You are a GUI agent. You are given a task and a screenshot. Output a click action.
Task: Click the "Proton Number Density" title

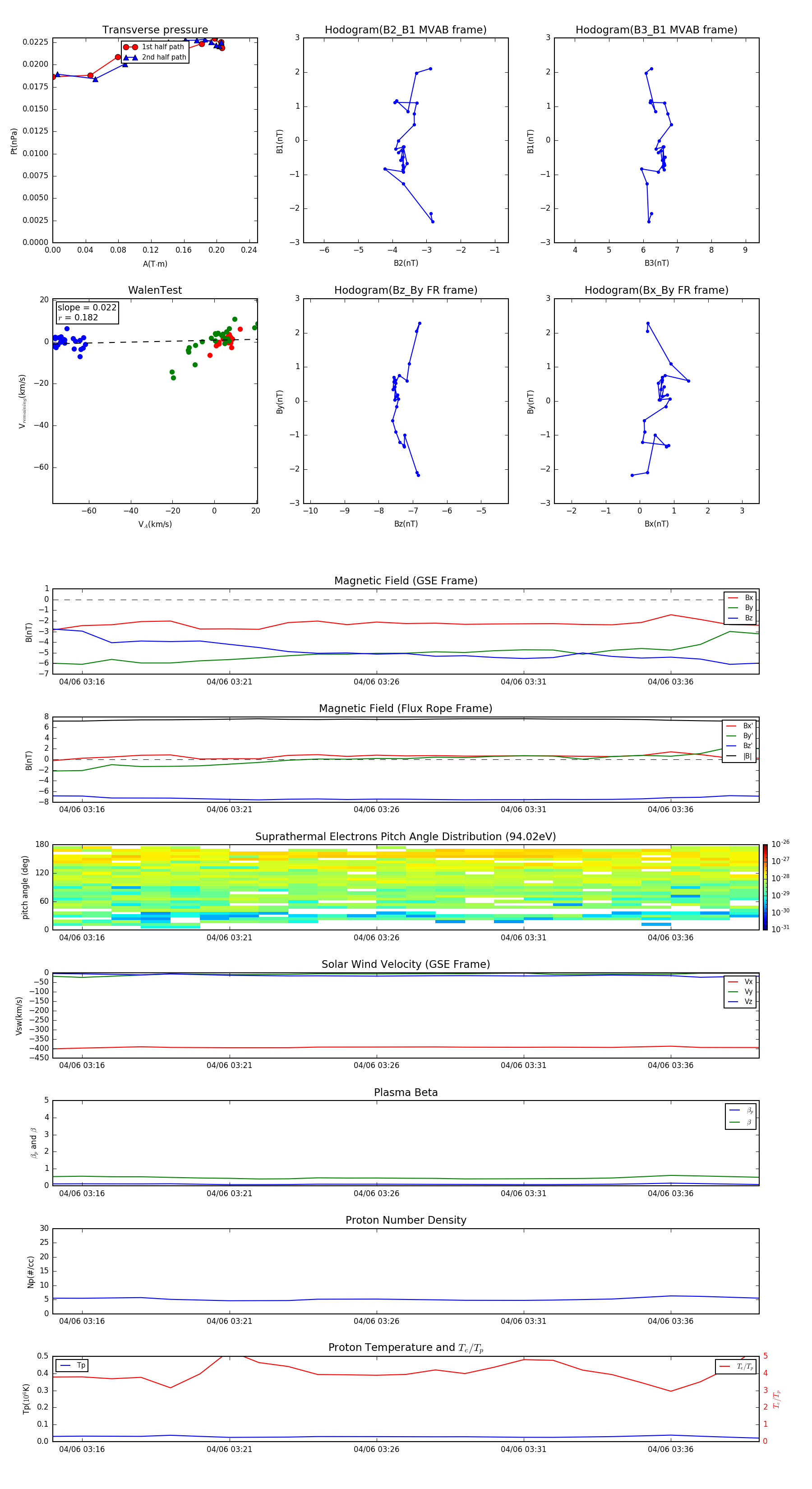pos(406,1220)
